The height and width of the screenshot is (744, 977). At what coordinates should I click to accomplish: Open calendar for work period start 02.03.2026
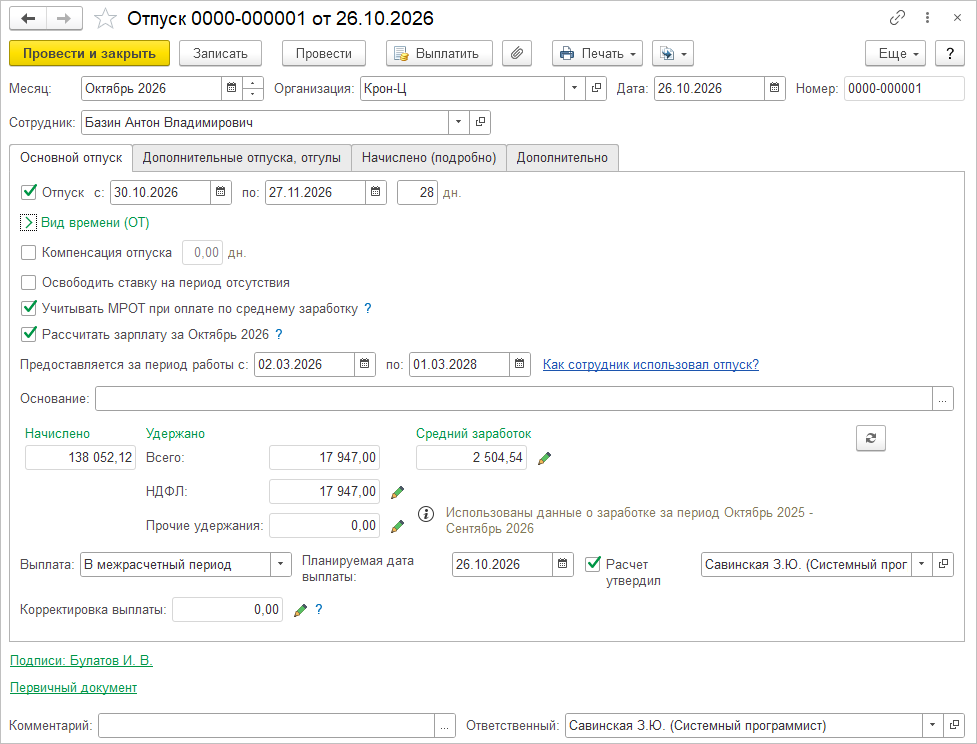[365, 365]
